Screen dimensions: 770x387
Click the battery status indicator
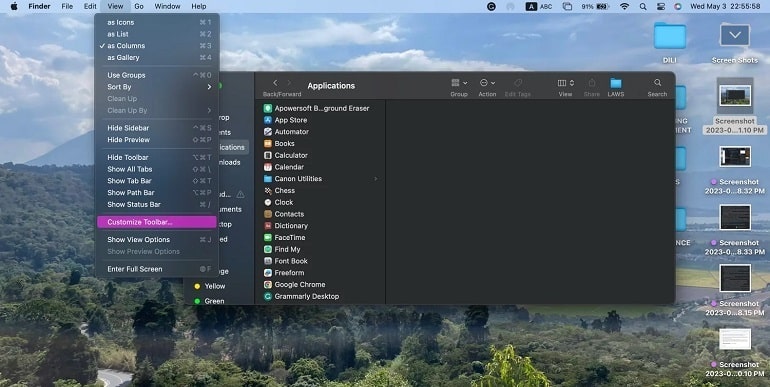596,6
